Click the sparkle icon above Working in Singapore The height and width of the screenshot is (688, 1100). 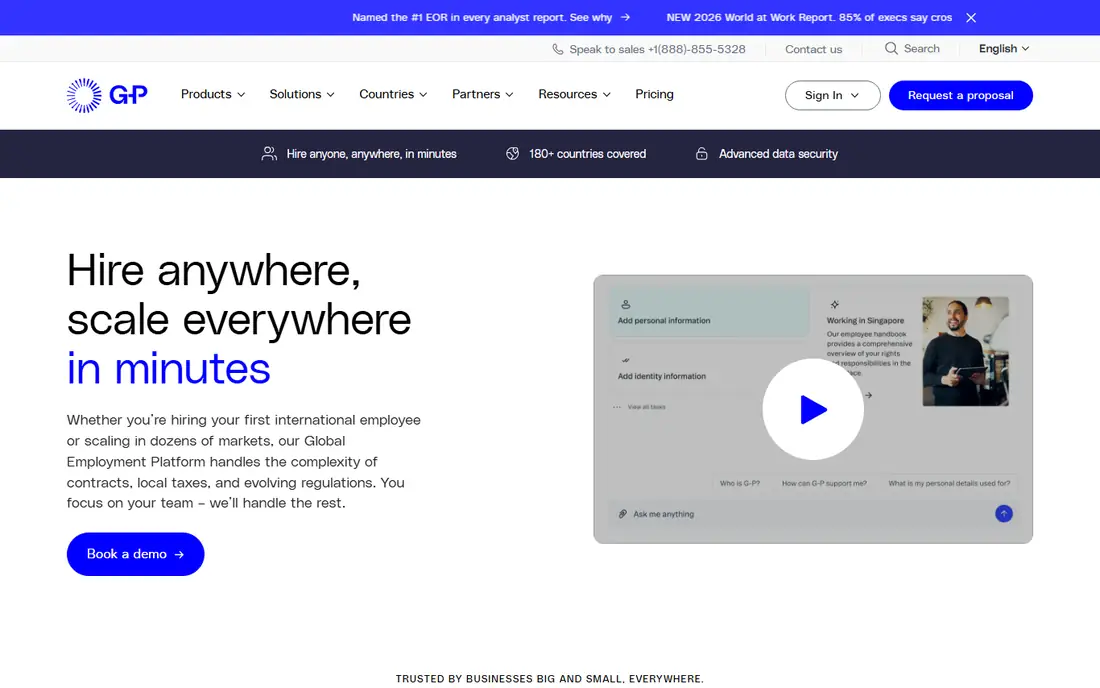click(834, 304)
